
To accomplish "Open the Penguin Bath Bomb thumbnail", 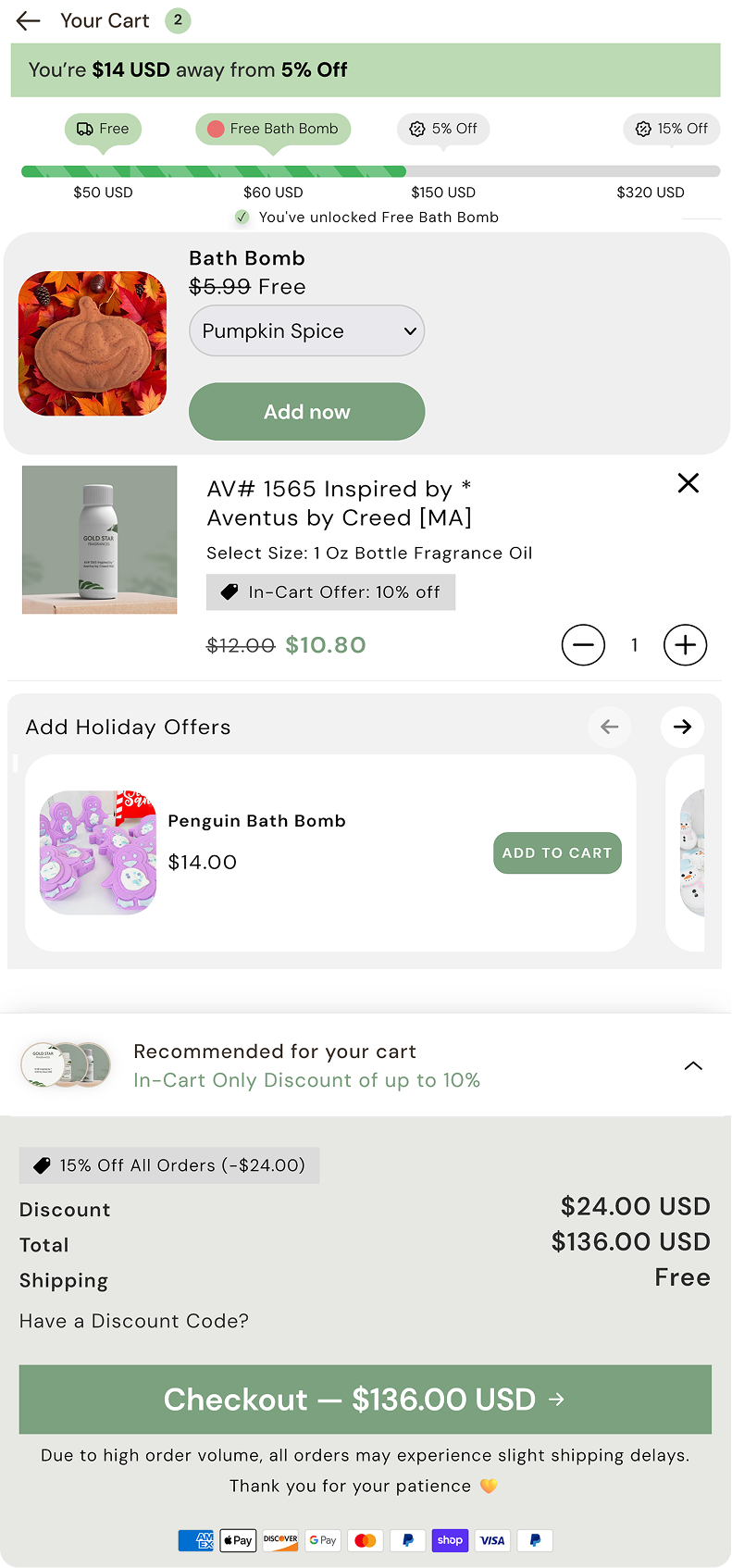I will coord(98,852).
